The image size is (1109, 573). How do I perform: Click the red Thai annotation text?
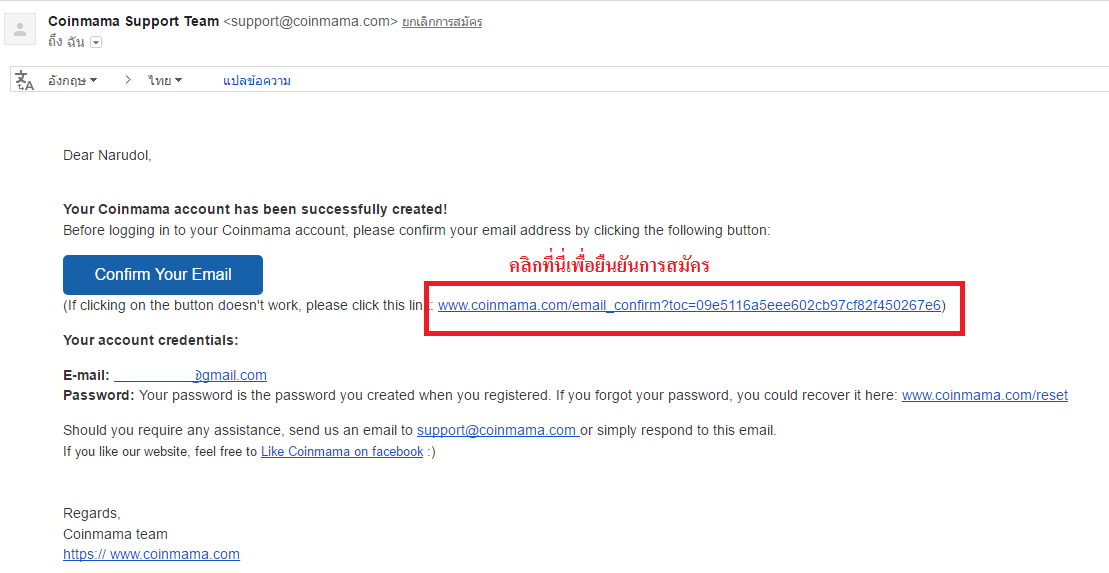[609, 265]
